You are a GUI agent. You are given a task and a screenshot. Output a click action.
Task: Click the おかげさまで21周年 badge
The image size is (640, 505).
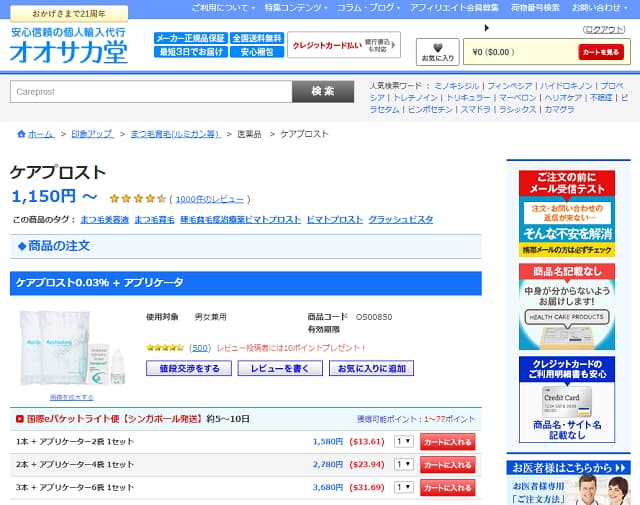coord(69,14)
